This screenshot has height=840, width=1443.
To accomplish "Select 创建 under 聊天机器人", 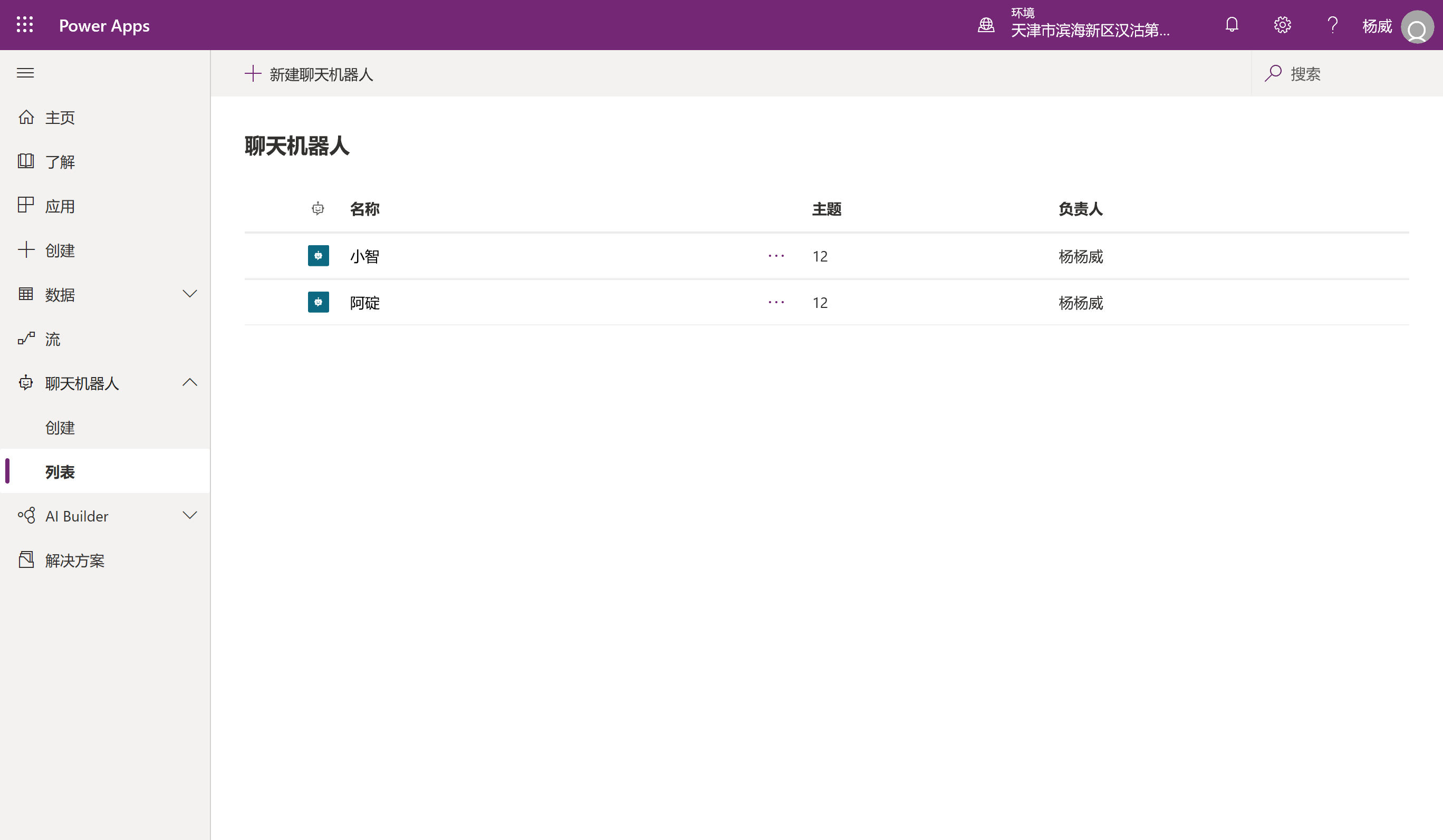I will coord(60,427).
